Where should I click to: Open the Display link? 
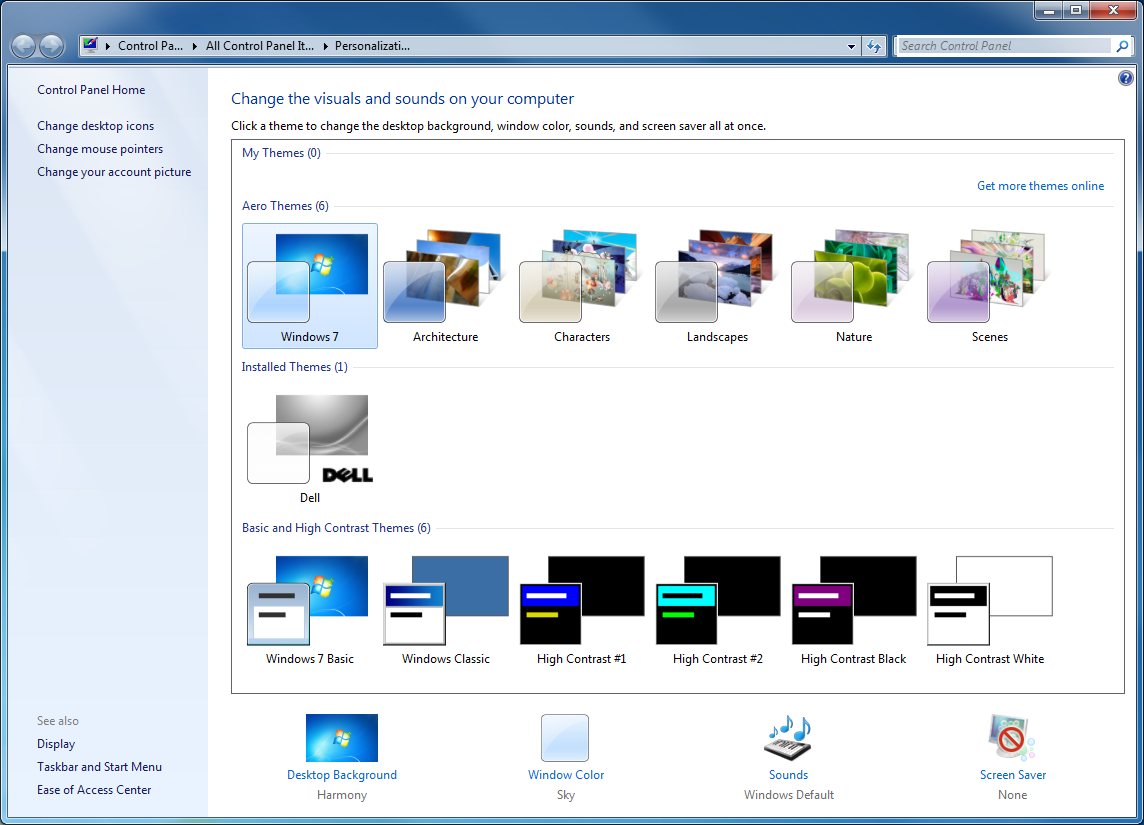click(56, 744)
